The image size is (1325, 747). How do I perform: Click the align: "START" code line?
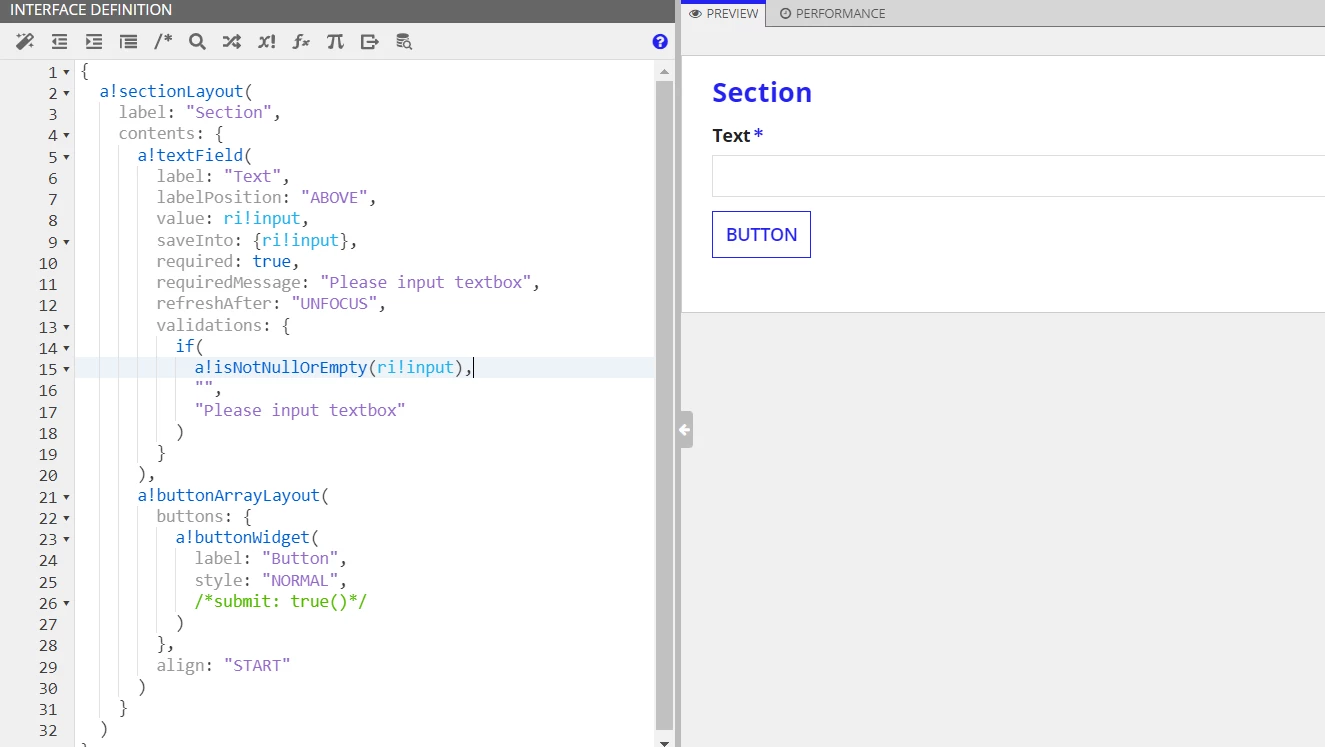(x=223, y=666)
